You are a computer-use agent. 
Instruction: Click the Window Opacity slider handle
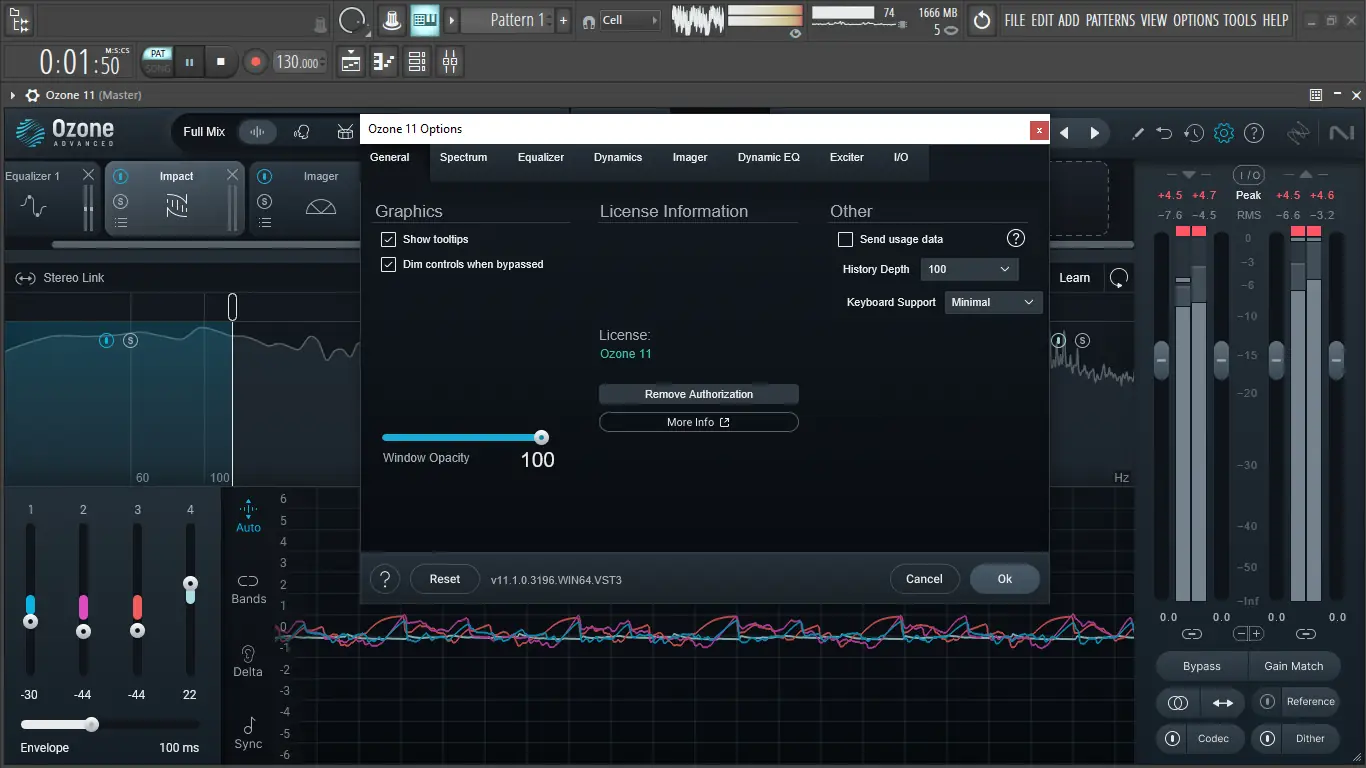[541, 437]
